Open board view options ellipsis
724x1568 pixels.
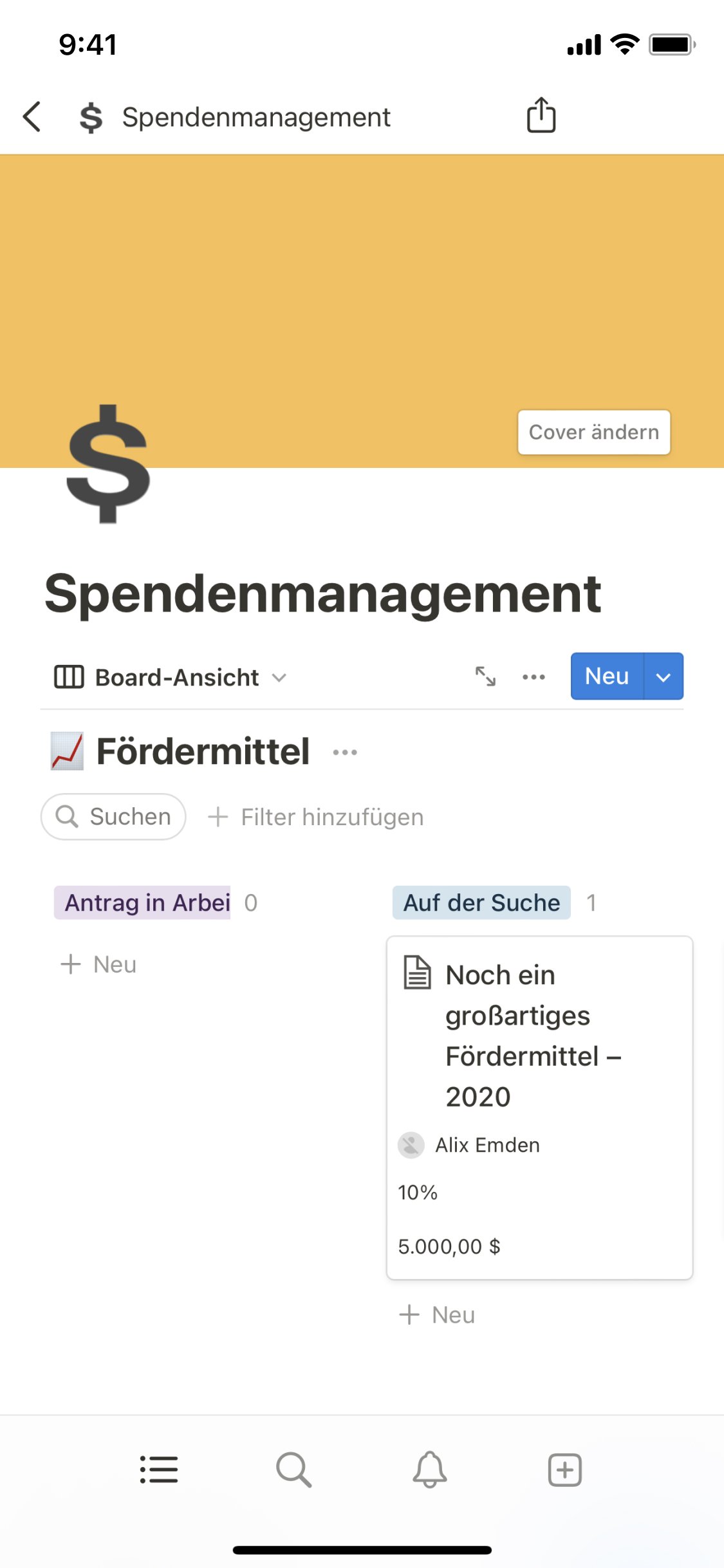534,677
